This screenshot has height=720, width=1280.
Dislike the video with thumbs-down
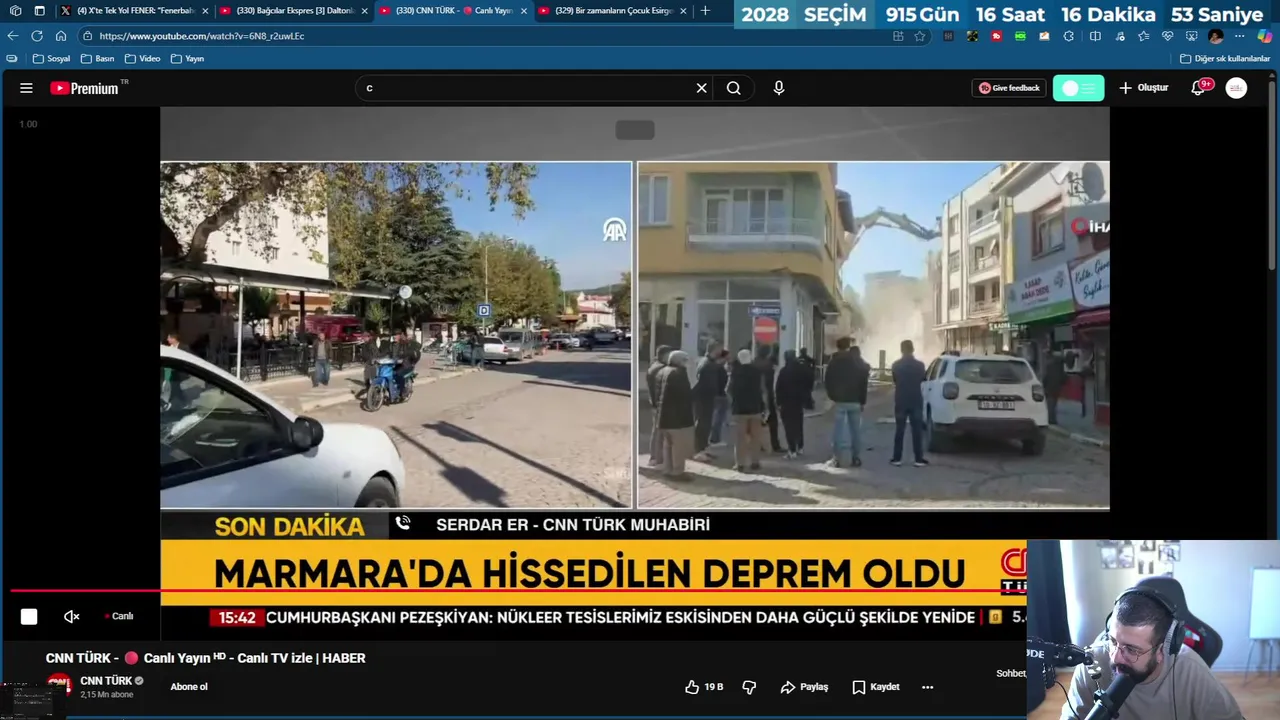click(749, 687)
